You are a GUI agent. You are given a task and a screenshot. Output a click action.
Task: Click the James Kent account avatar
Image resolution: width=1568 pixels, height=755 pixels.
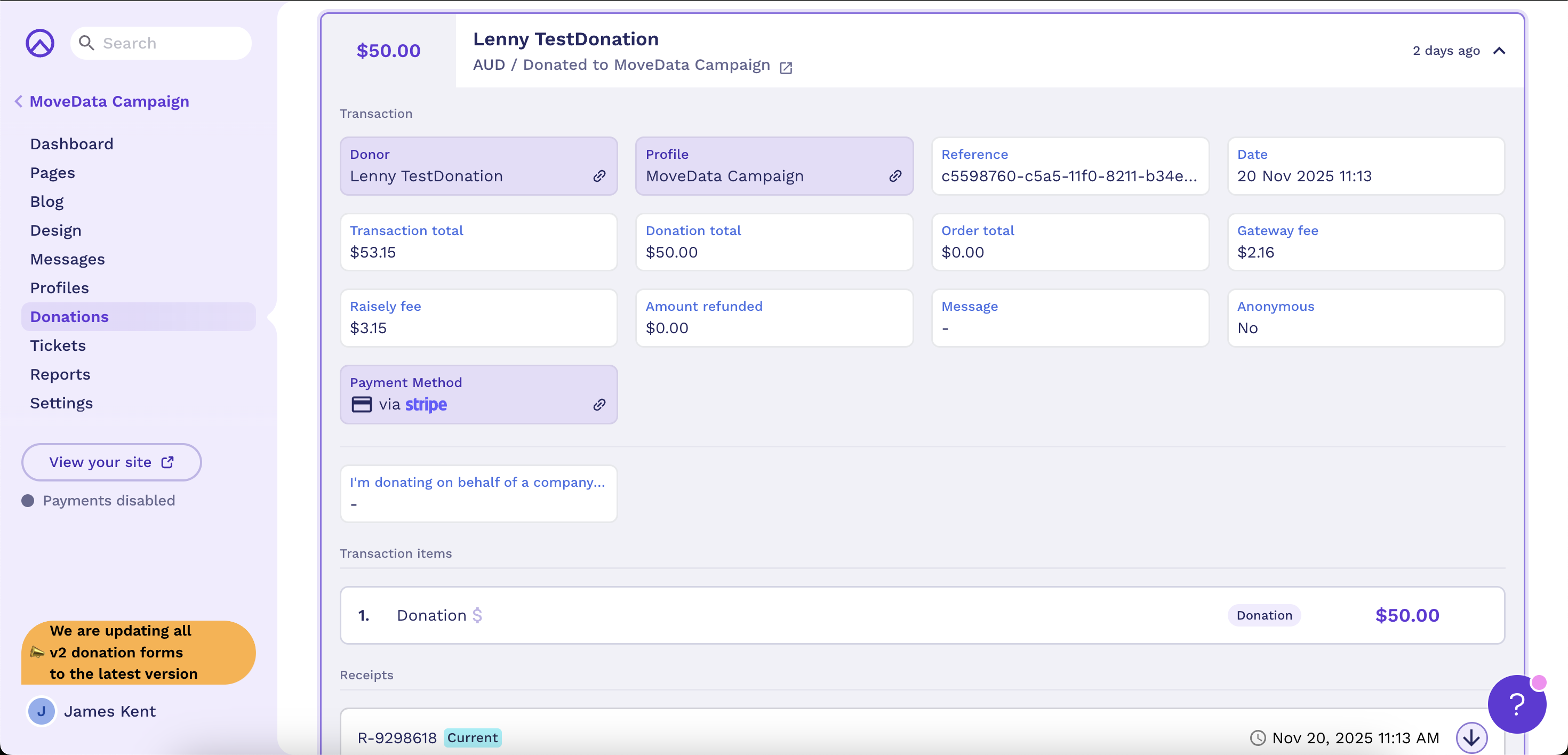coord(41,711)
